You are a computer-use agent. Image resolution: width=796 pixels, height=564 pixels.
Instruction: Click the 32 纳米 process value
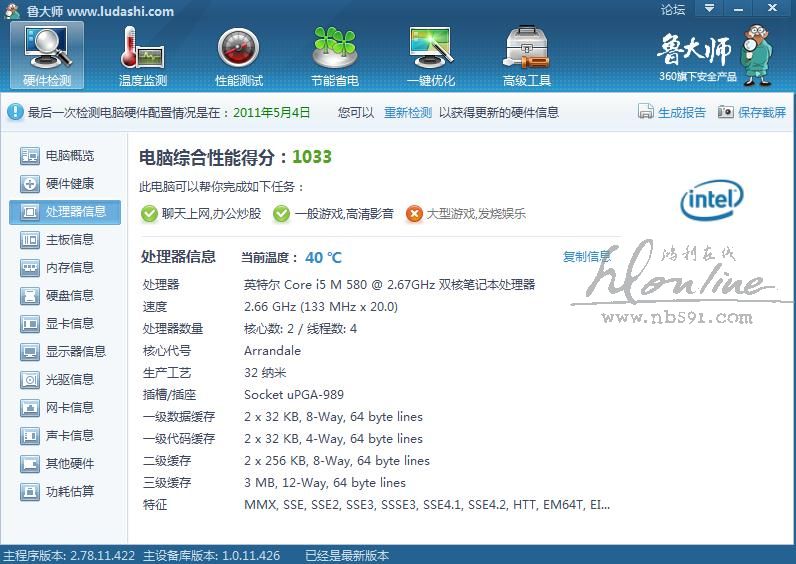coord(265,373)
